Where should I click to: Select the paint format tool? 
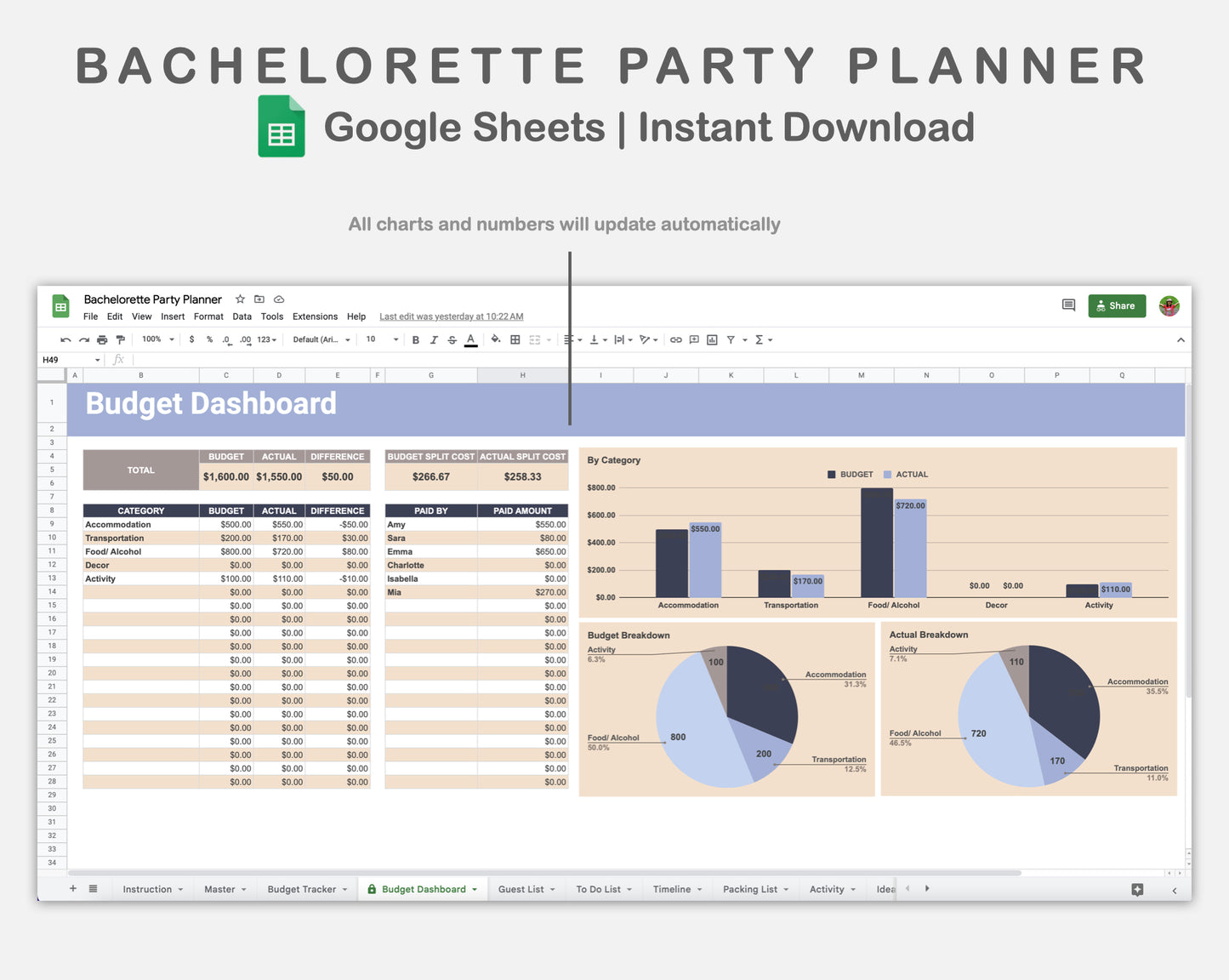tap(121, 339)
